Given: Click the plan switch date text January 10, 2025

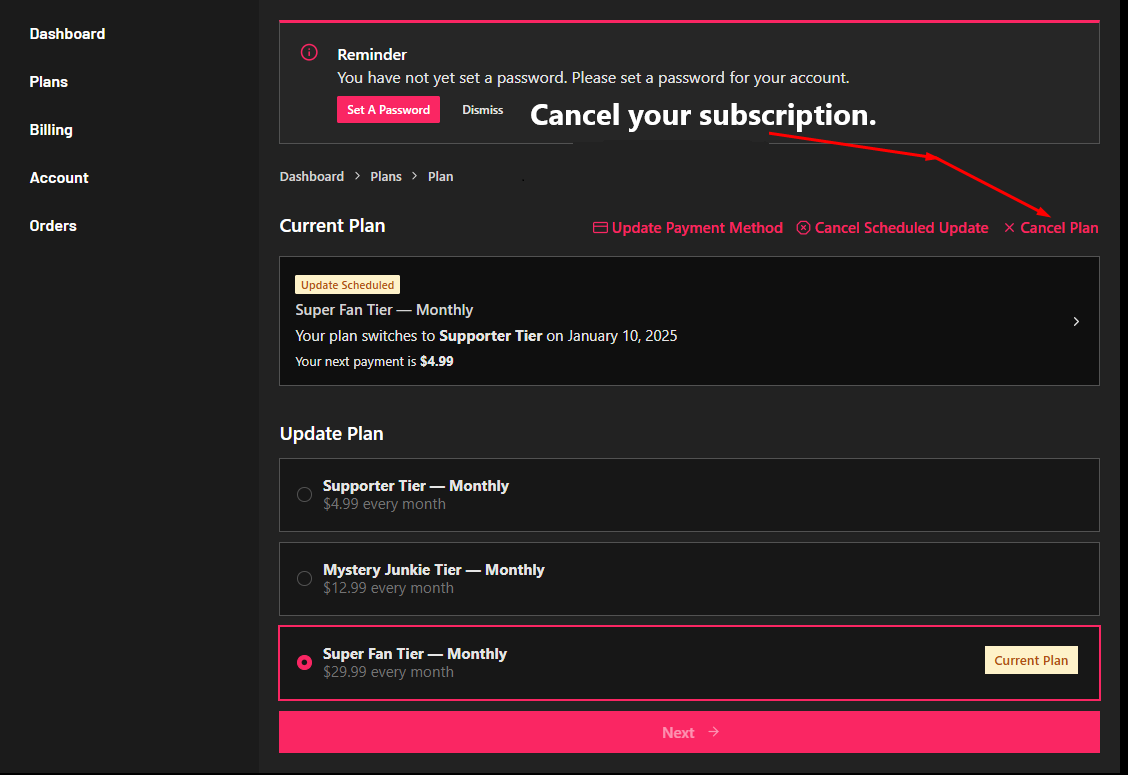Looking at the screenshot, I should click(622, 336).
